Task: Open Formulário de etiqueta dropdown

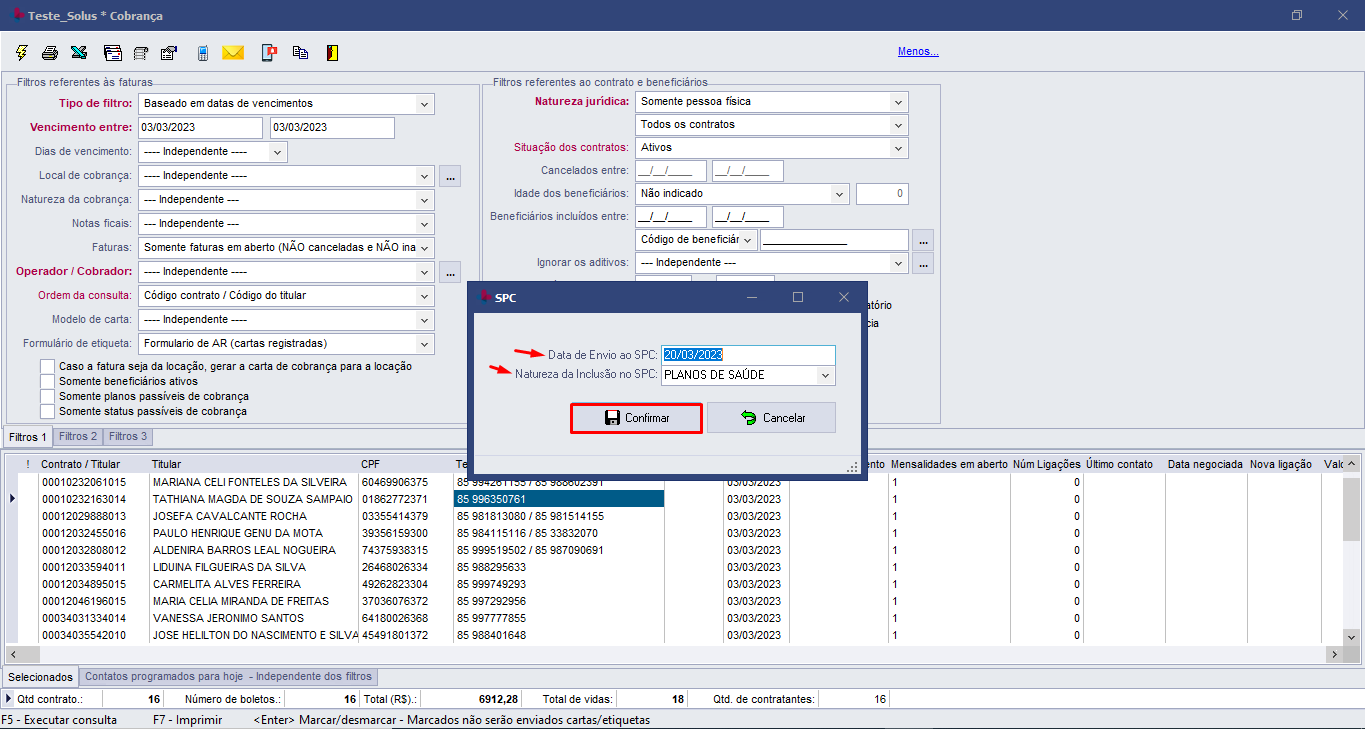Action: coord(425,344)
